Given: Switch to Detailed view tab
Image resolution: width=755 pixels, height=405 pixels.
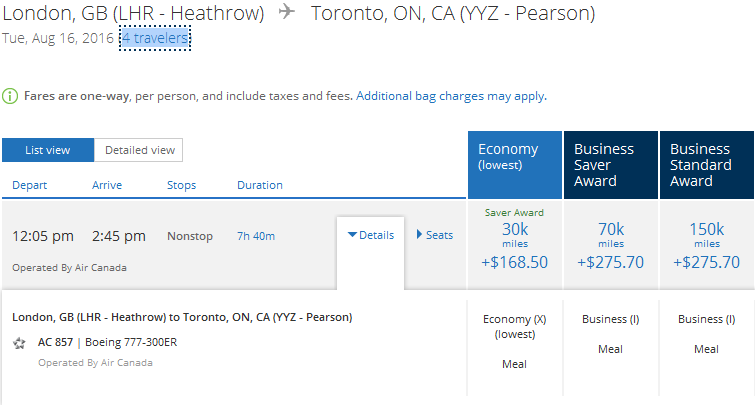Looking at the screenshot, I should [x=139, y=150].
